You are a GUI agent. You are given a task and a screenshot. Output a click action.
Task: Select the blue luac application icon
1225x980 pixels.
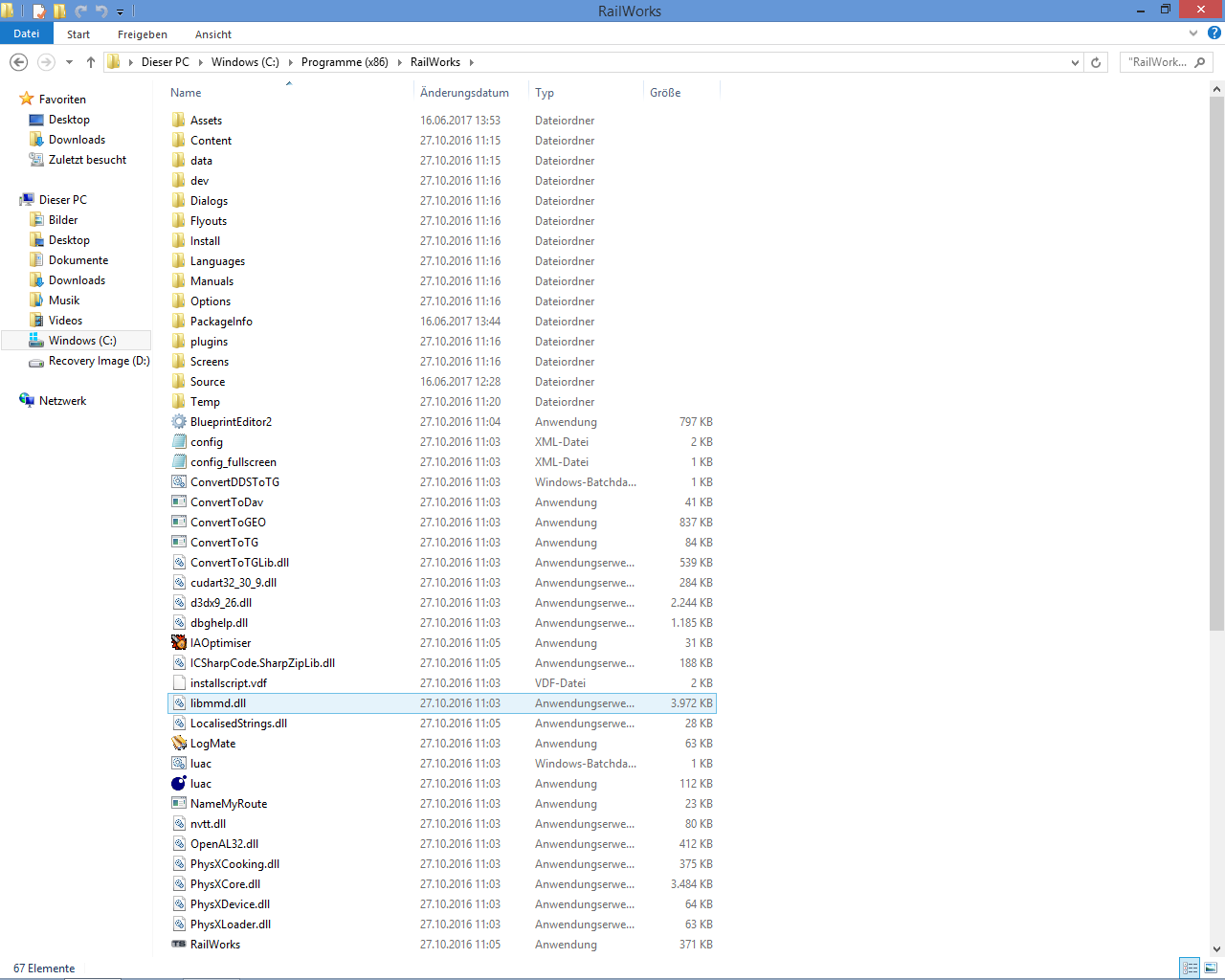coord(179,784)
